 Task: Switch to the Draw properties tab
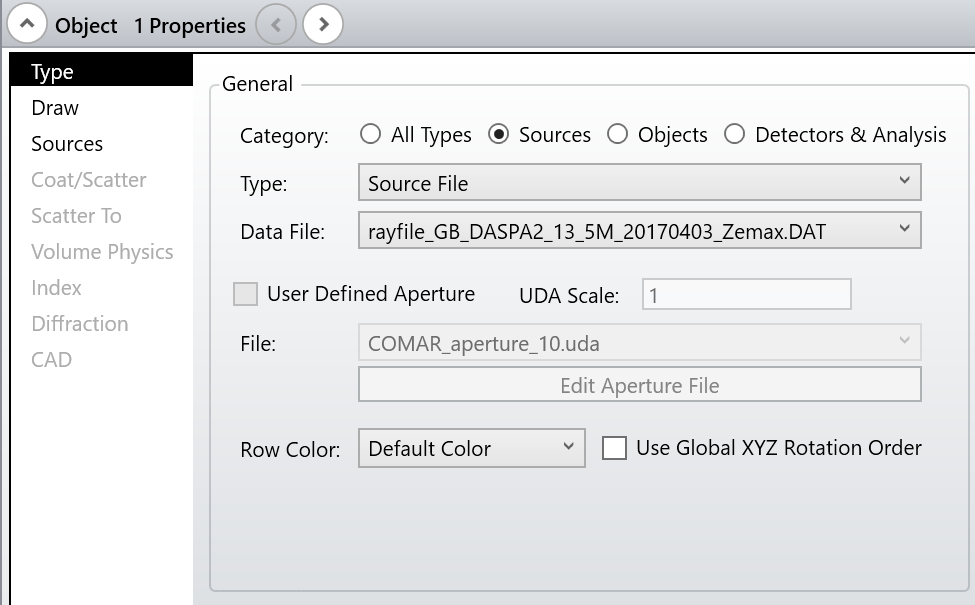pos(55,108)
